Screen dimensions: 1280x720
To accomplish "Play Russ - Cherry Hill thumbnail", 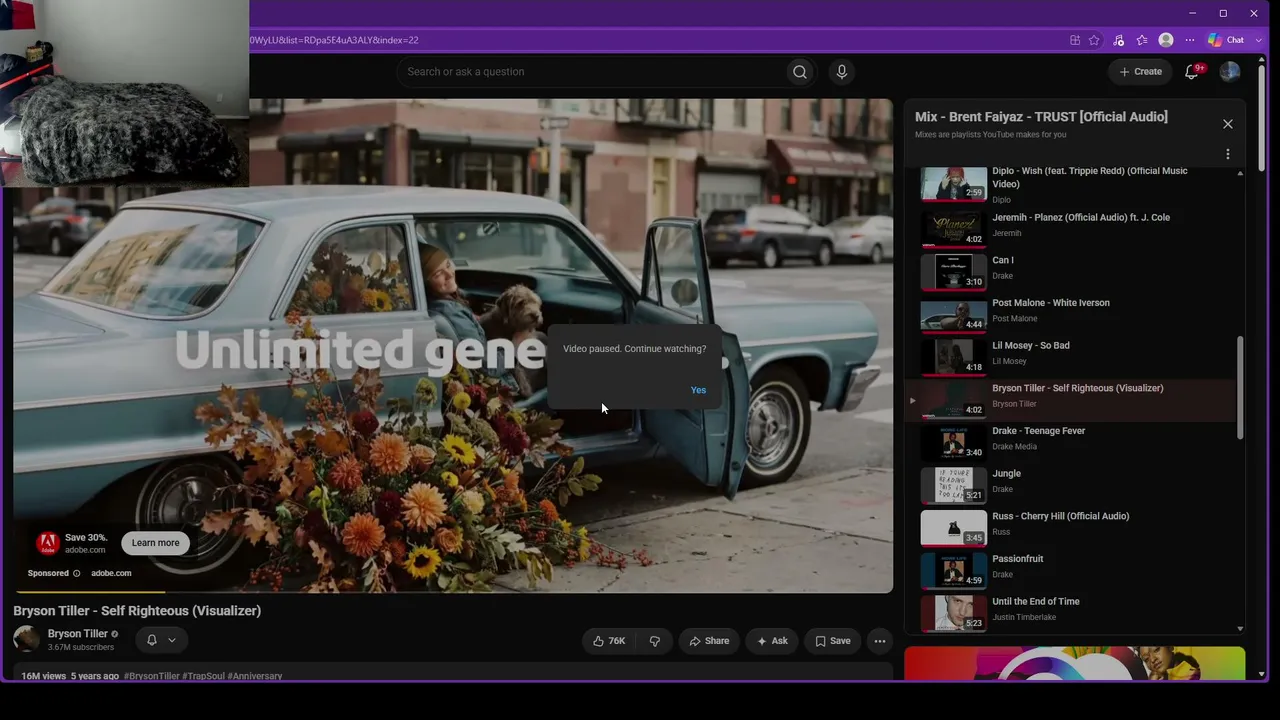I will pyautogui.click(x=953, y=528).
